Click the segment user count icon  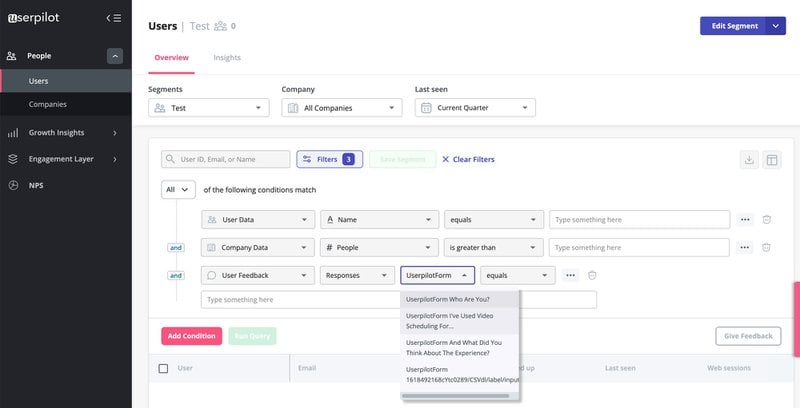pyautogui.click(x=220, y=26)
